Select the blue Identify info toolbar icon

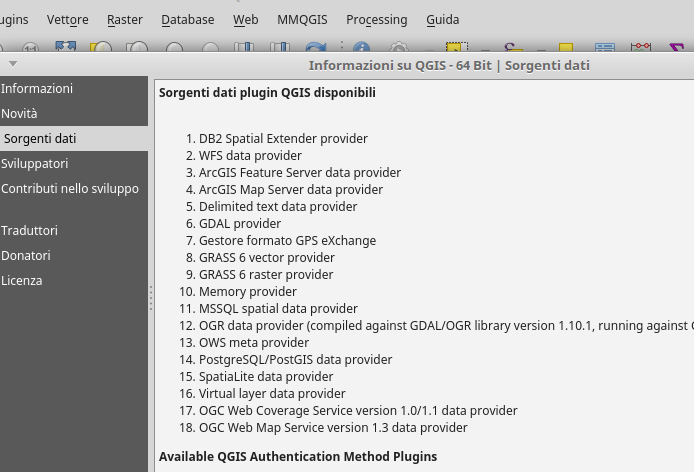tap(362, 47)
